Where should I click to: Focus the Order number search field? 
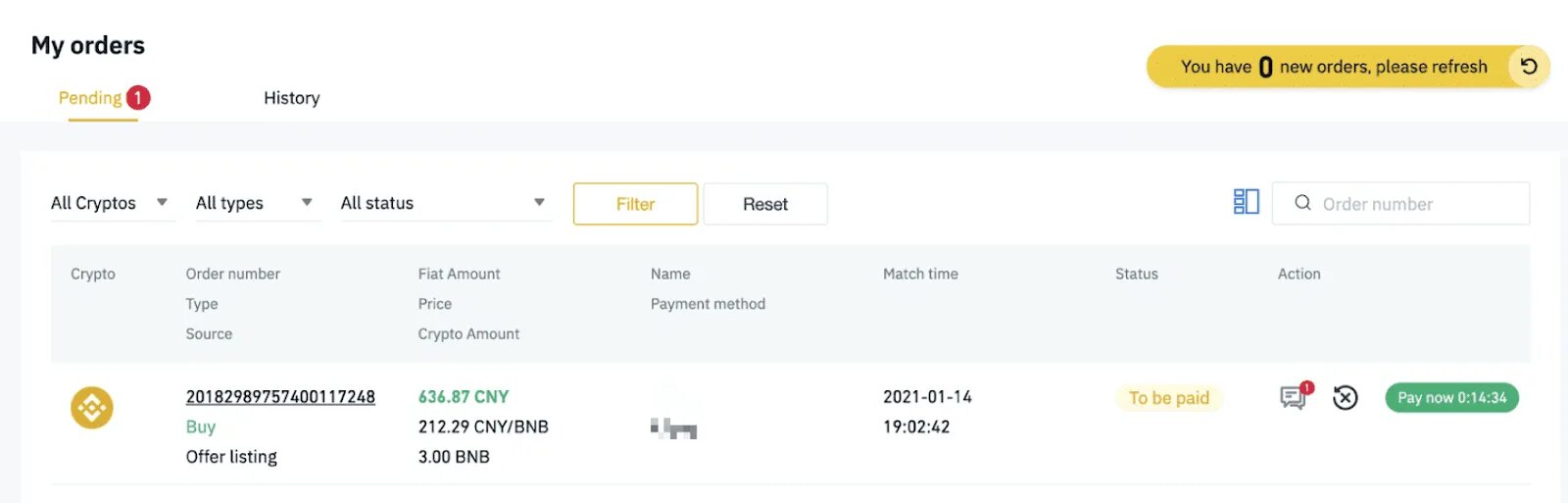(x=1400, y=203)
